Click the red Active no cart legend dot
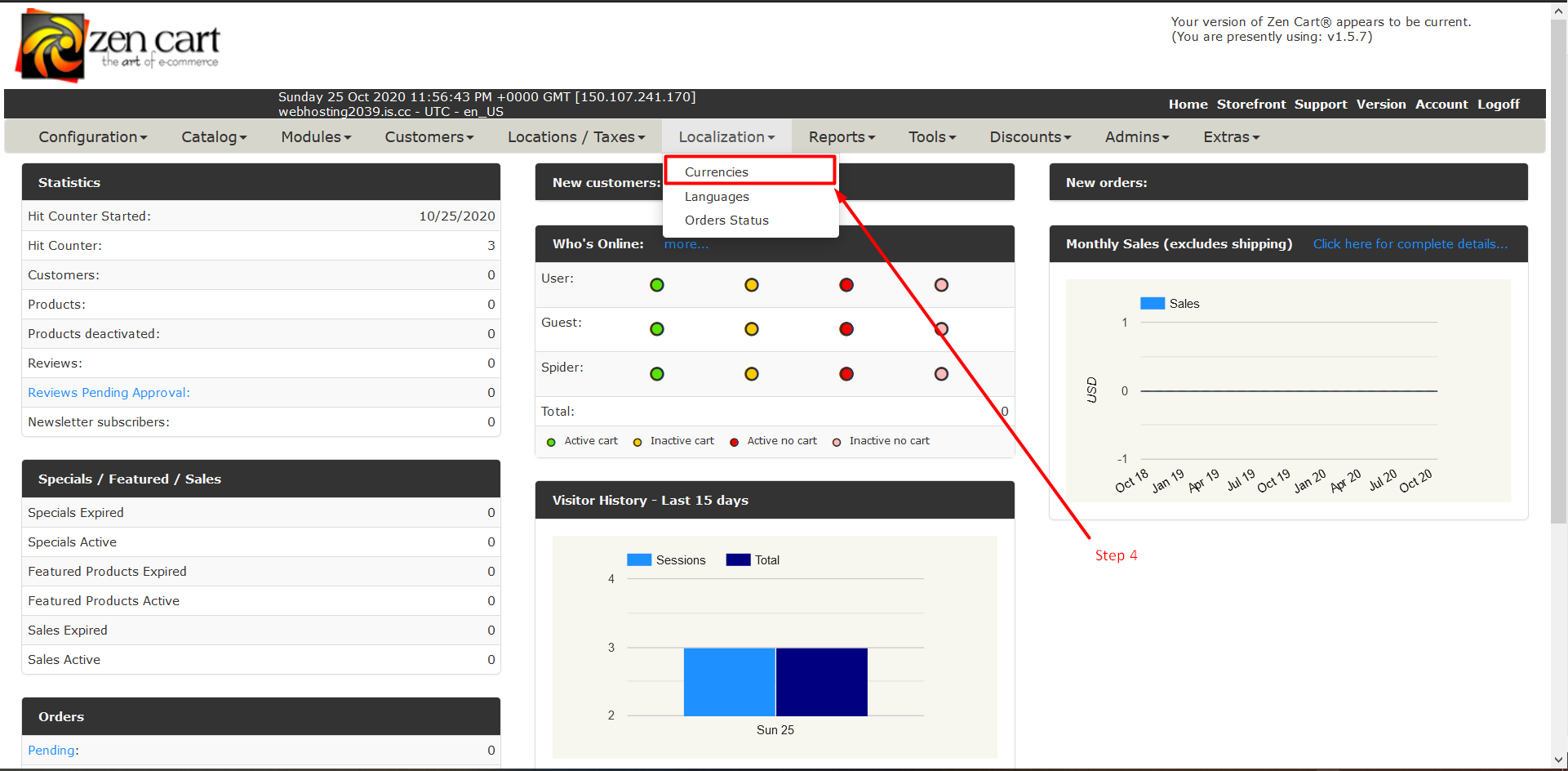The height and width of the screenshot is (771, 1568). [734, 442]
